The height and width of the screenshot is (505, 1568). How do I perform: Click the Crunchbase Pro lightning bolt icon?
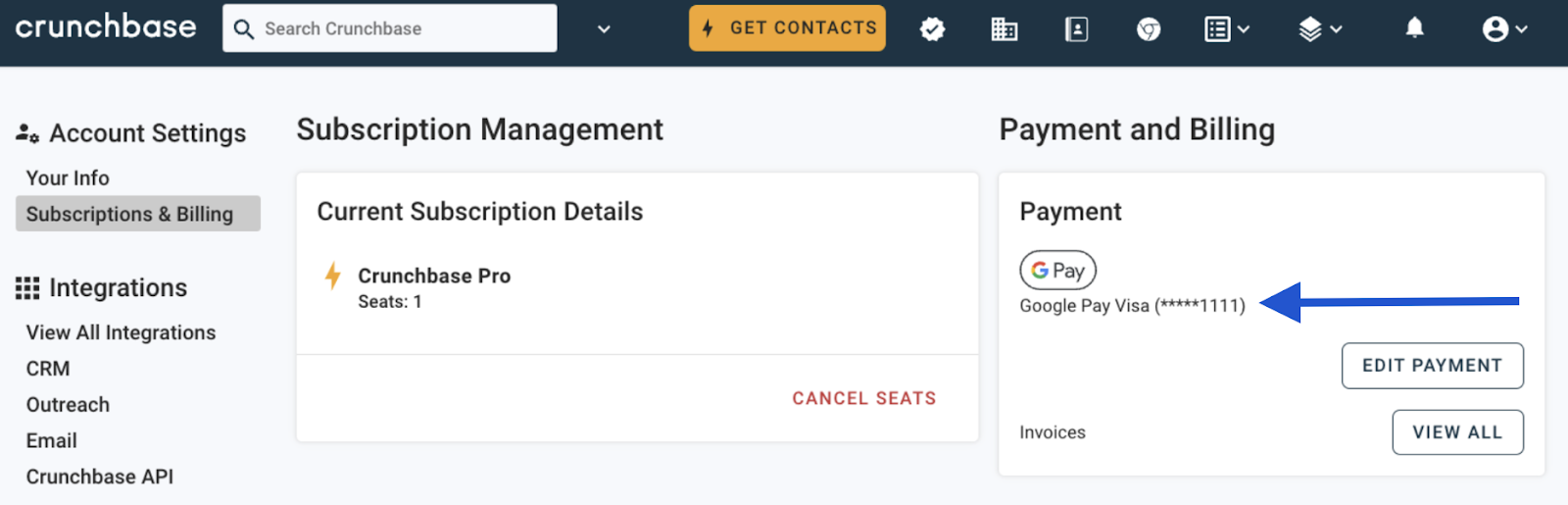point(333,276)
